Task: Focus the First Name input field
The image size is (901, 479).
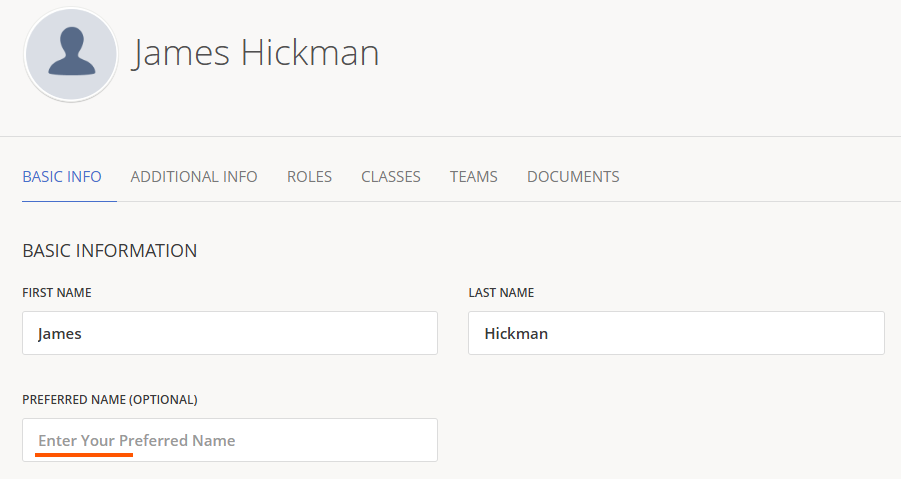Action: pos(230,333)
